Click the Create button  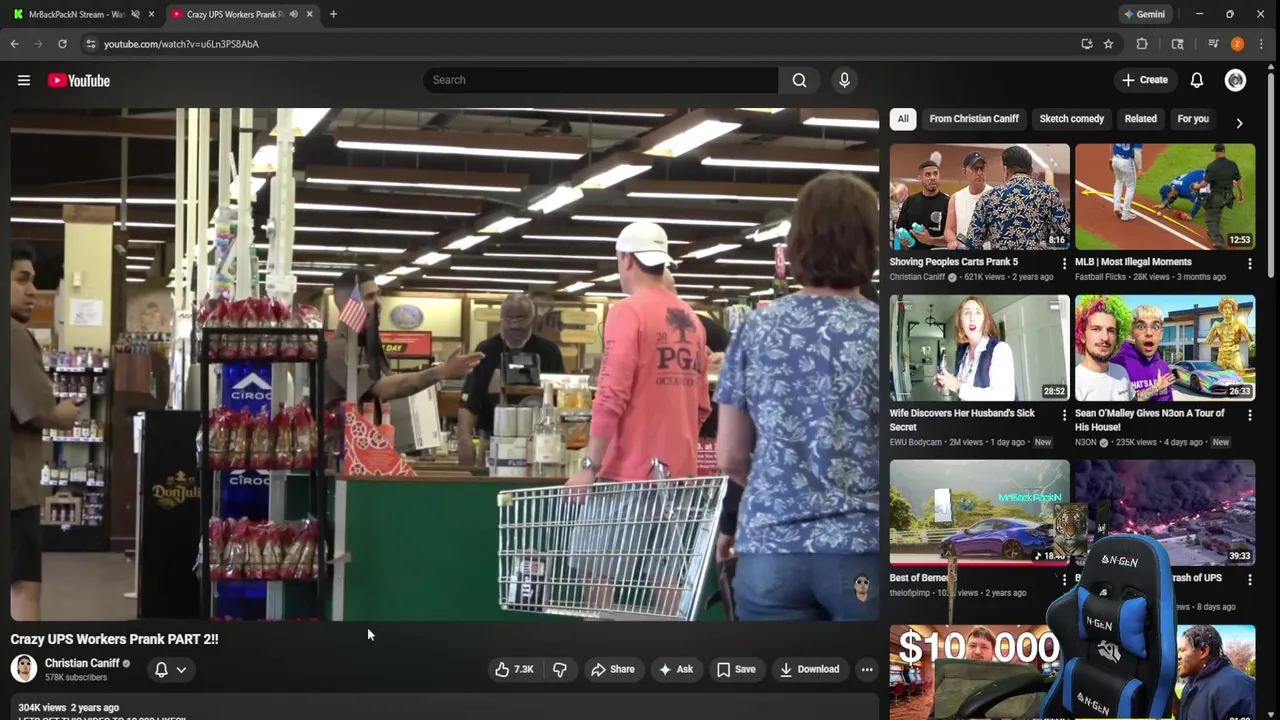point(1145,80)
